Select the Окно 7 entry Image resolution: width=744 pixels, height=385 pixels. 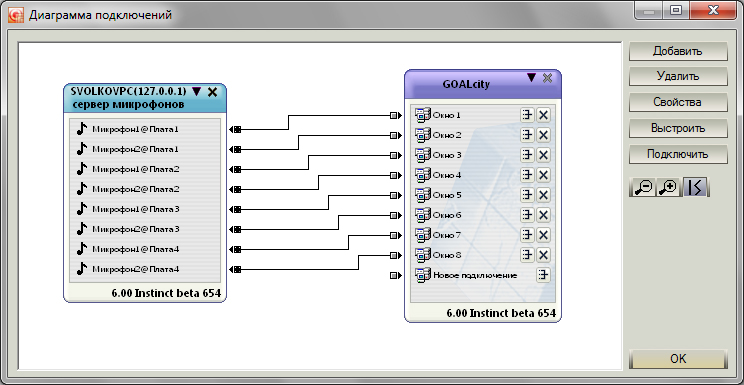tap(483, 235)
